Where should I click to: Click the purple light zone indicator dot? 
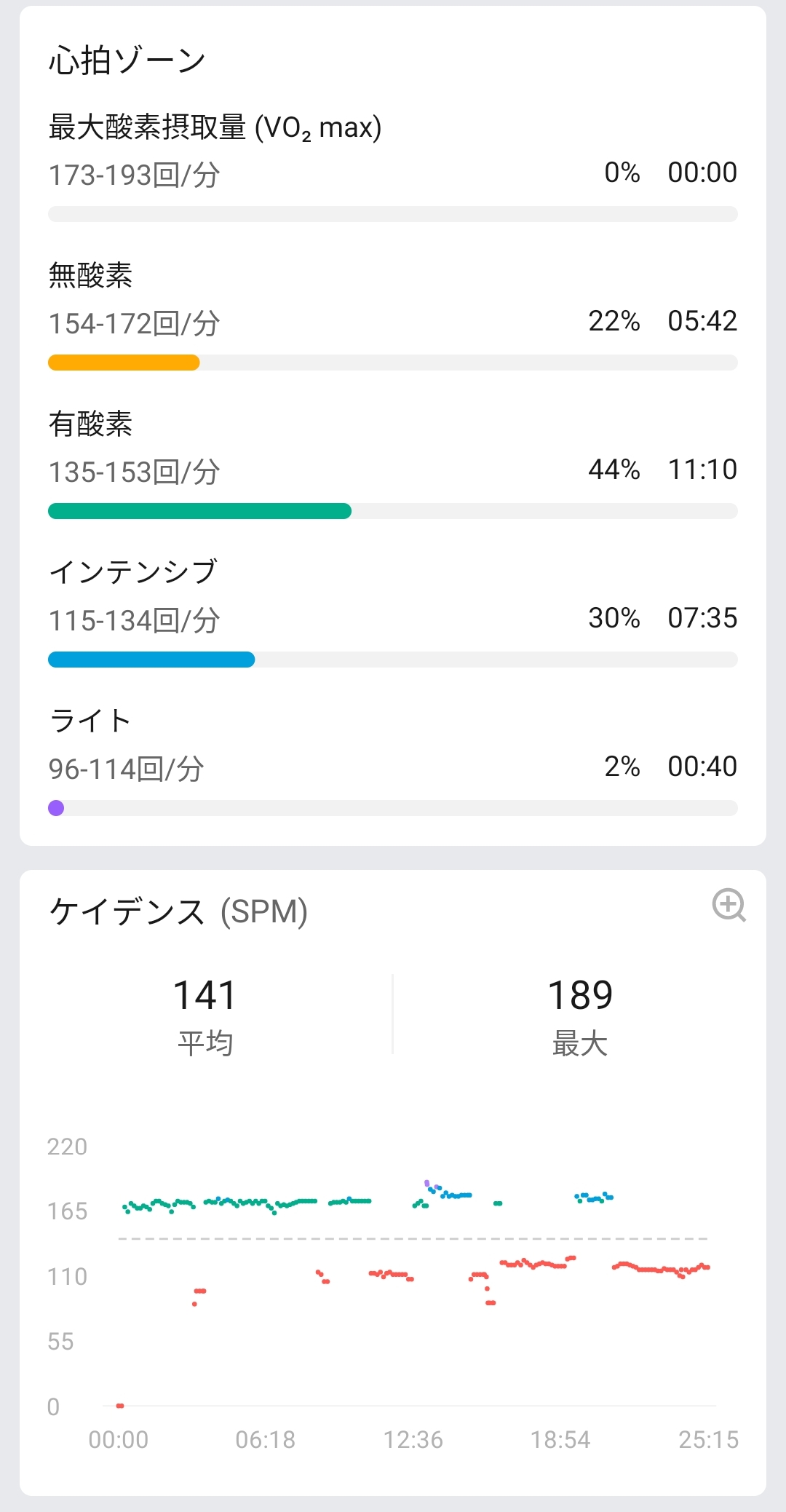click(x=56, y=808)
